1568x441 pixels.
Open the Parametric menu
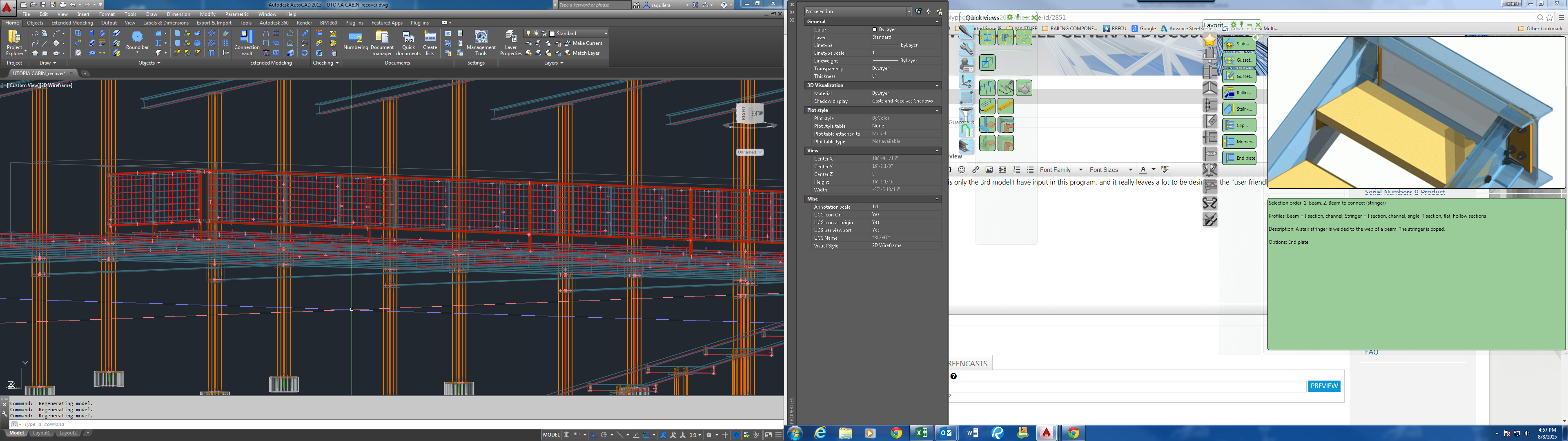pyautogui.click(x=236, y=14)
